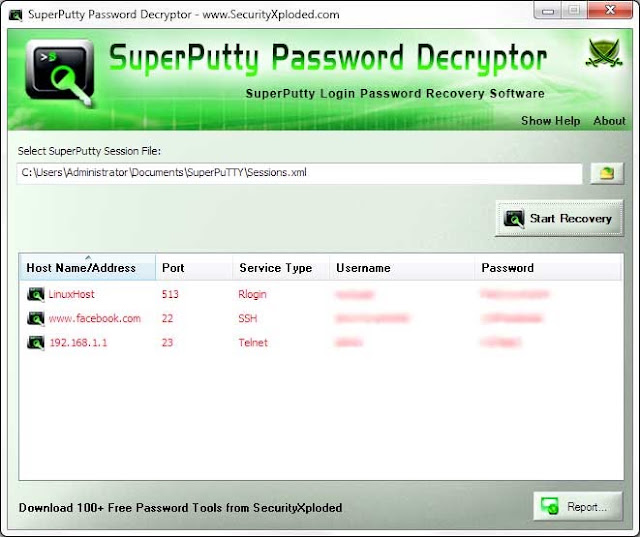Click the LinuxHost row icon
640x537 pixels.
tap(36, 294)
